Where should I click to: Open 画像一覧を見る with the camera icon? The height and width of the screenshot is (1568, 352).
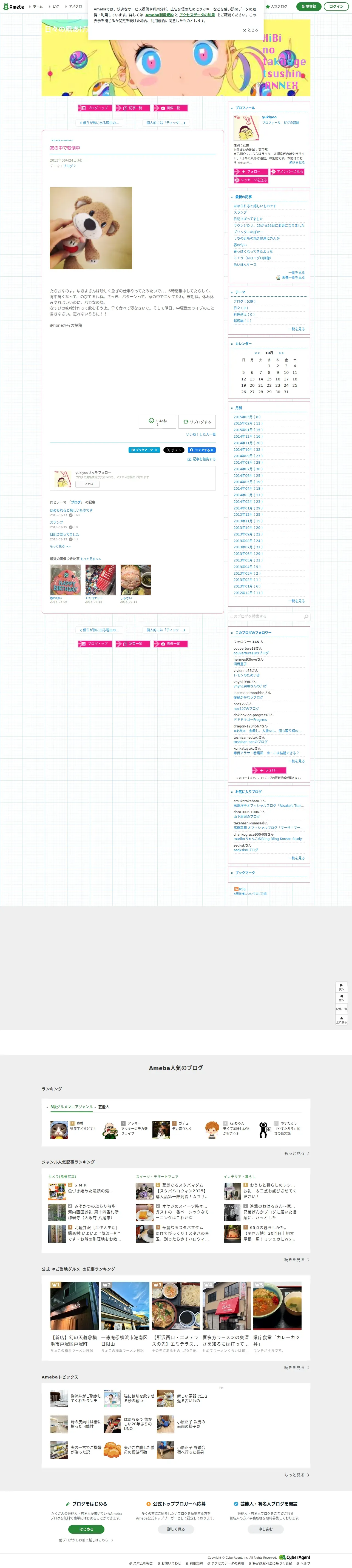click(291, 277)
